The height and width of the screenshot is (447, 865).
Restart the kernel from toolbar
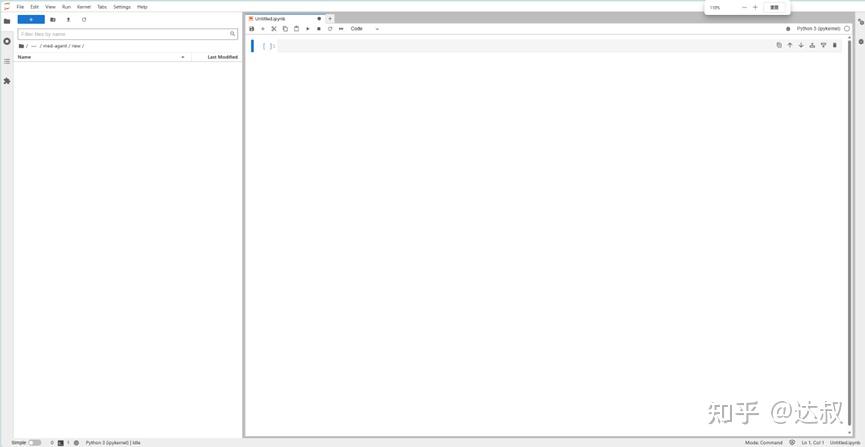click(330, 29)
